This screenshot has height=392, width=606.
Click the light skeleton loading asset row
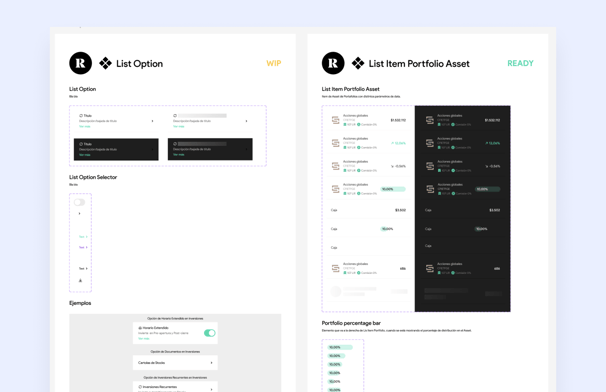point(368,291)
